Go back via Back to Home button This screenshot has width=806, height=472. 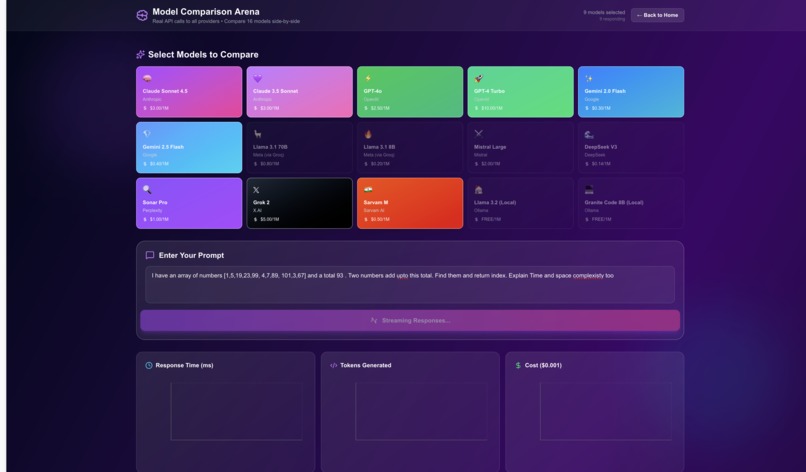[x=657, y=15]
